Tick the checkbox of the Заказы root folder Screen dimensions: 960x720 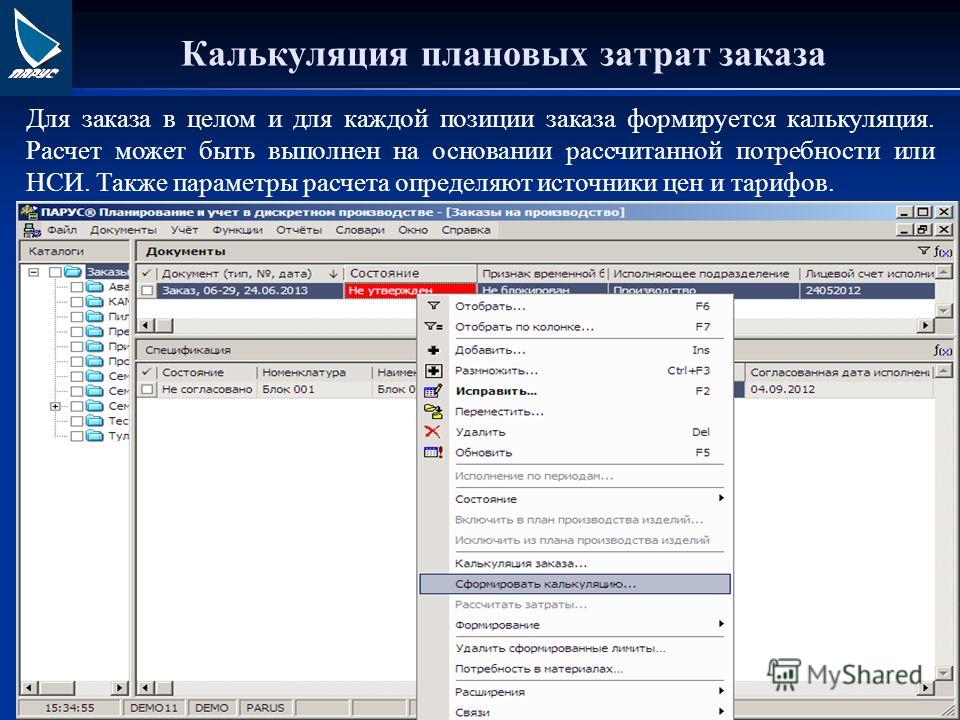click(56, 272)
